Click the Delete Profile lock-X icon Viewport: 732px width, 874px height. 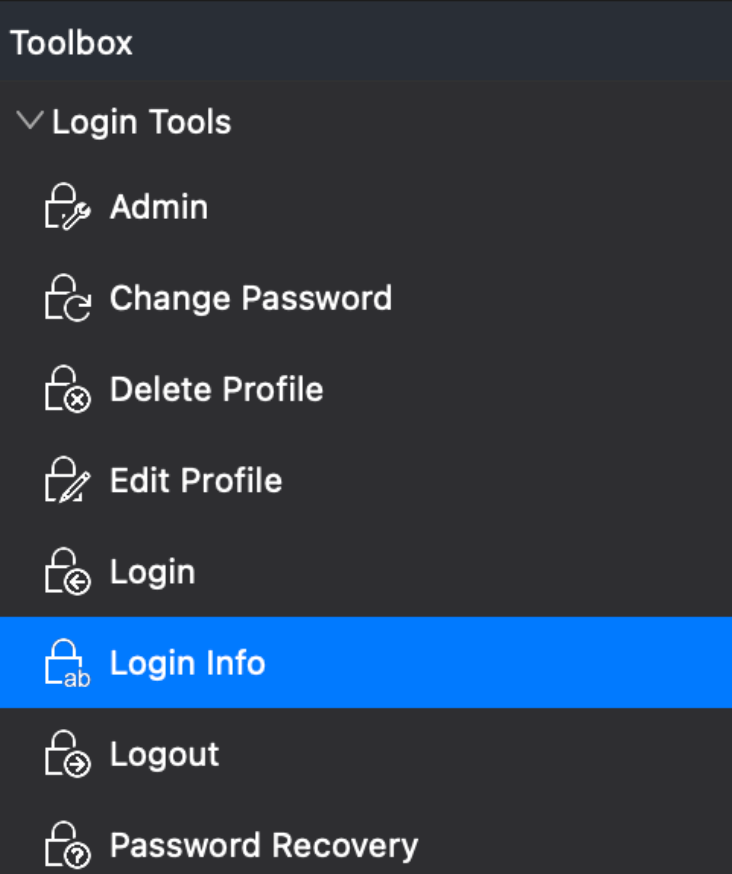coord(67,390)
